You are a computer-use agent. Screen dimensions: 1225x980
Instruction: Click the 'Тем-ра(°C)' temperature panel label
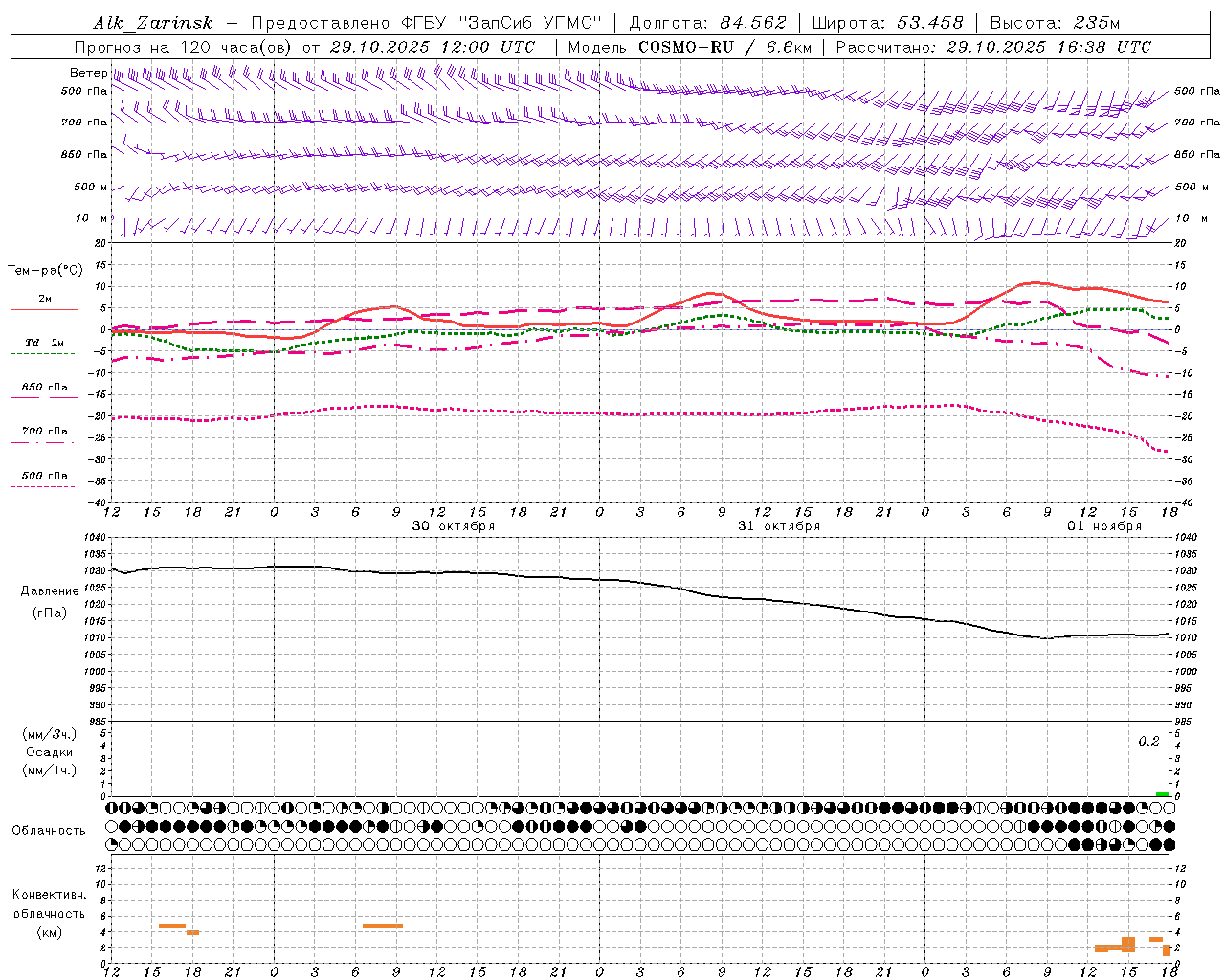45,271
